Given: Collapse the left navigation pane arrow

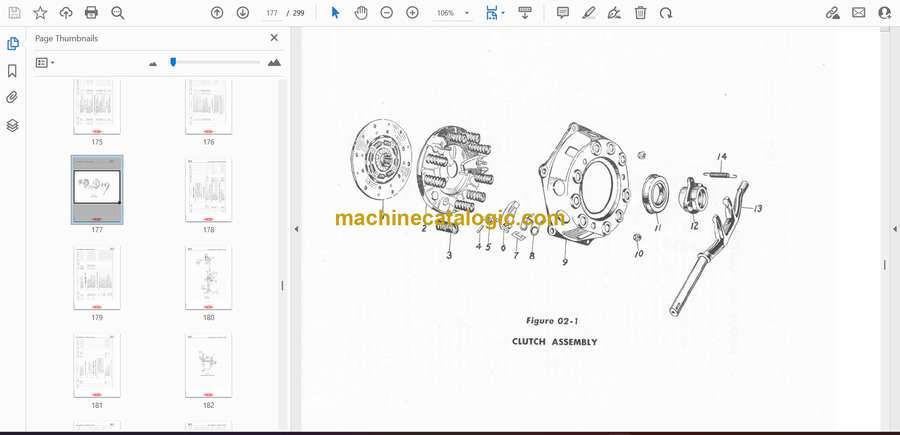Looking at the screenshot, I should pyautogui.click(x=296, y=229).
